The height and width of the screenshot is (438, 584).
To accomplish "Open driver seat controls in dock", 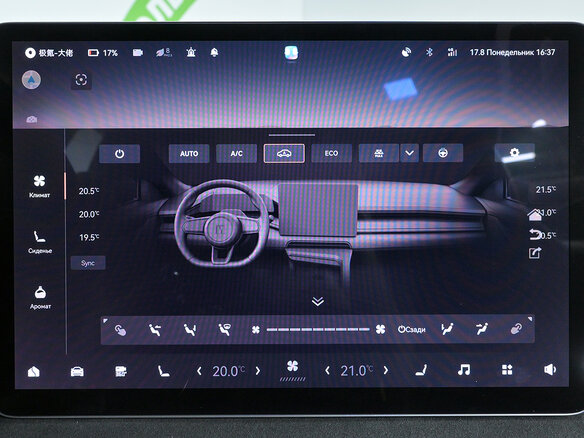I will pos(164,371).
